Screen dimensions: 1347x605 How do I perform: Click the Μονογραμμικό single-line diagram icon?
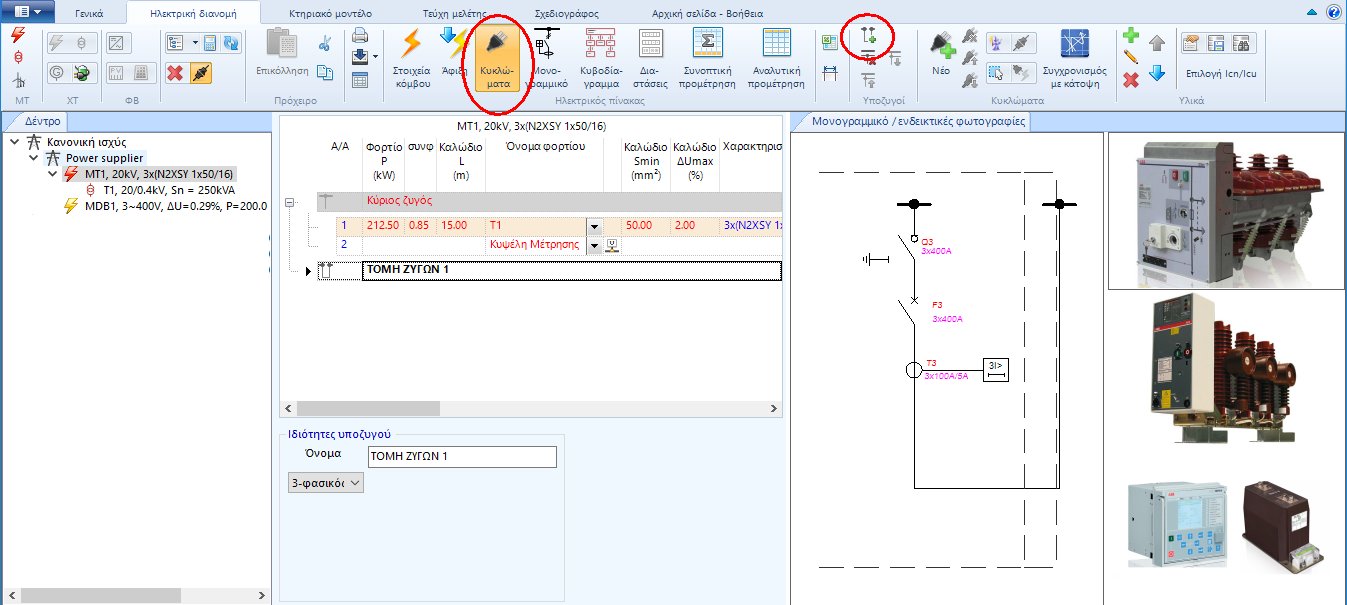(x=547, y=55)
